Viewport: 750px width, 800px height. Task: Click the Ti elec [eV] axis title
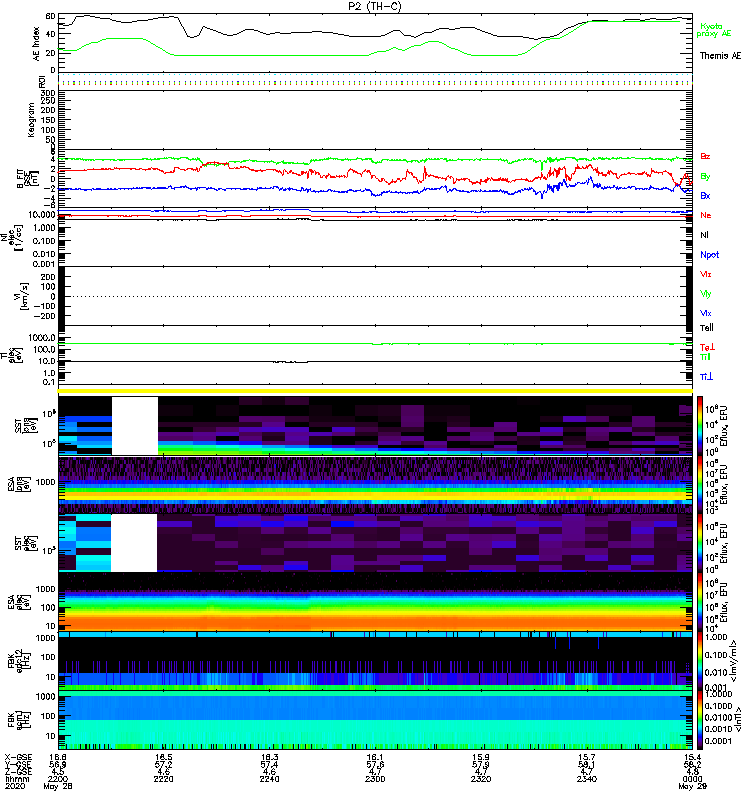11,355
